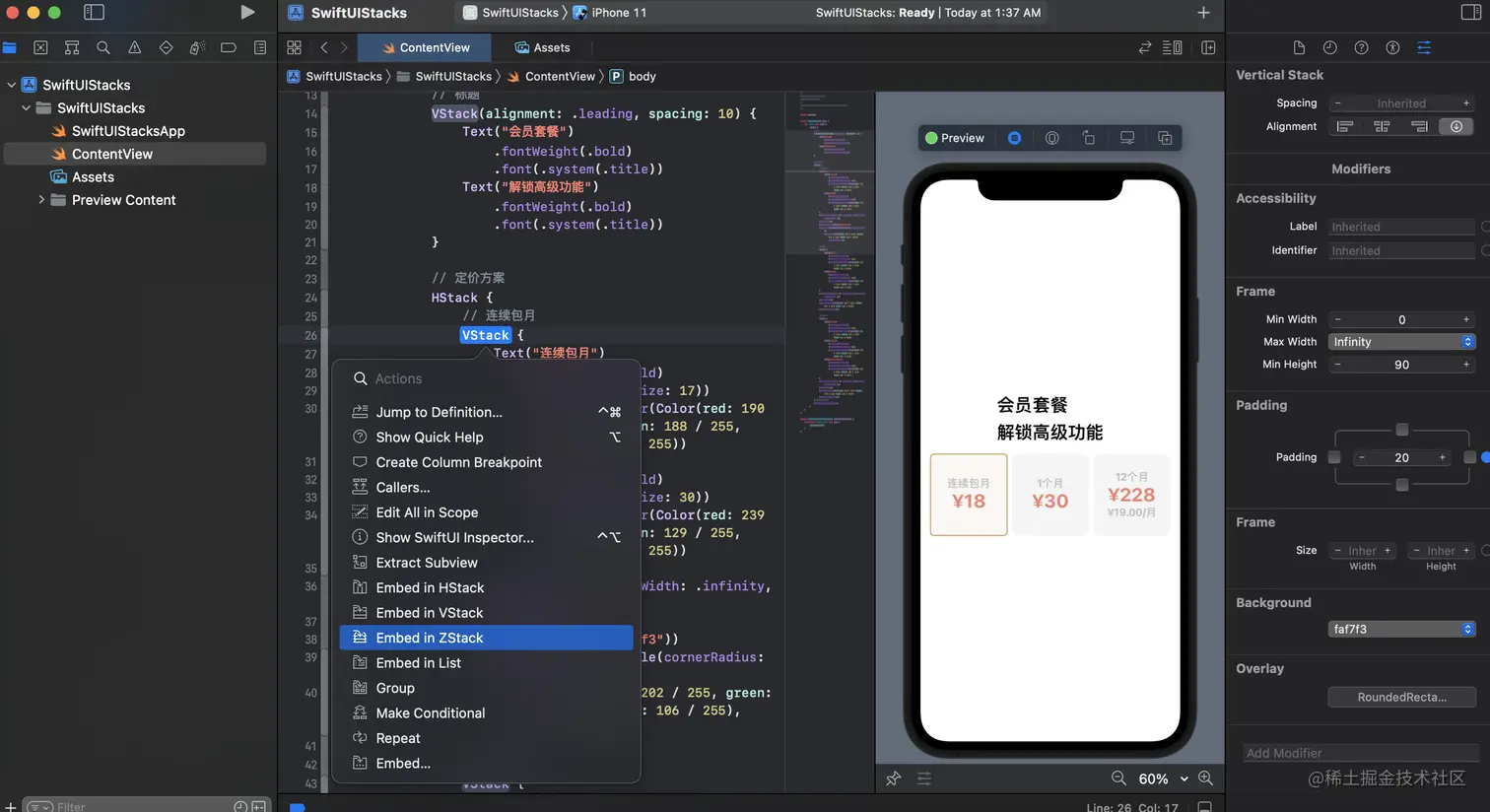The width and height of the screenshot is (1490, 812).
Task: Open the file inspector icon
Action: pyautogui.click(x=1299, y=47)
